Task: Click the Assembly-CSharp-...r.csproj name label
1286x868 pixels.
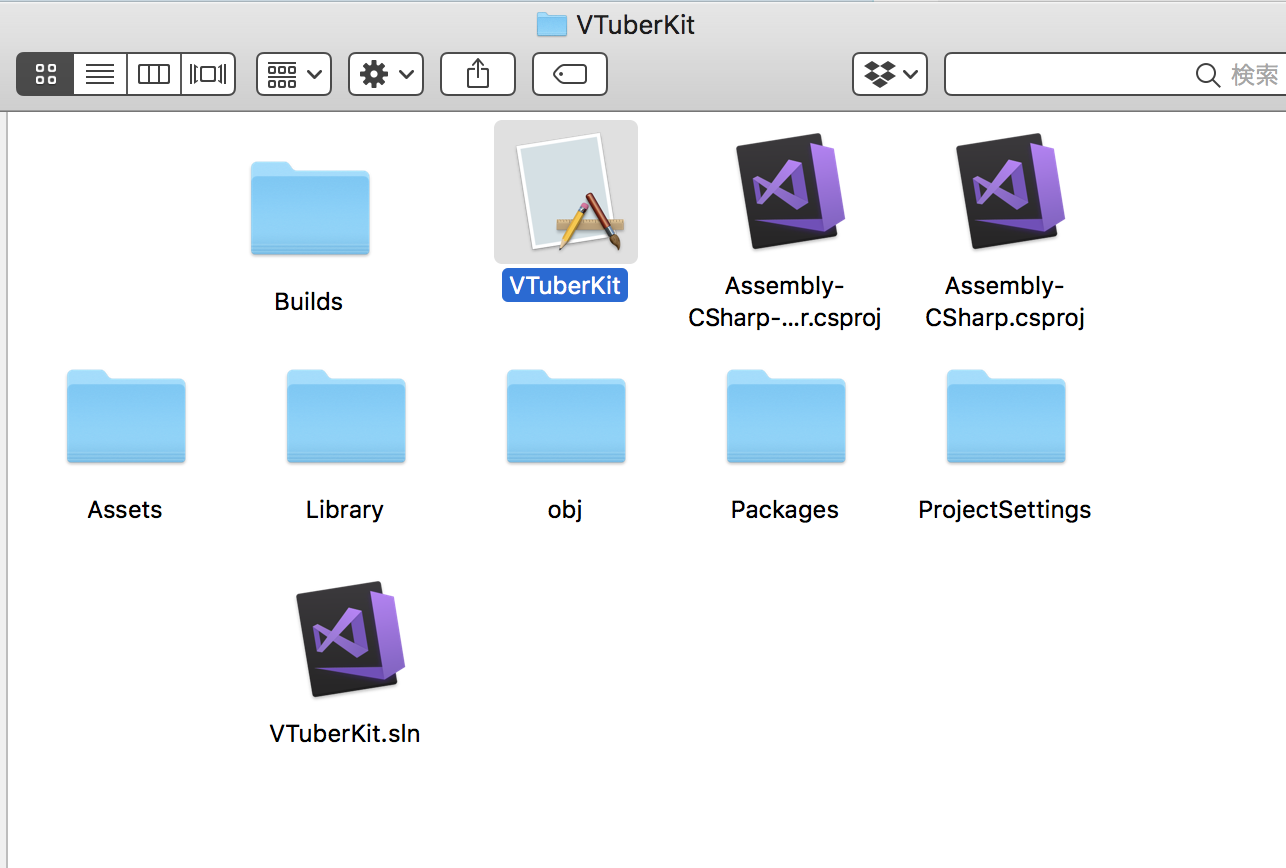Action: [x=785, y=302]
